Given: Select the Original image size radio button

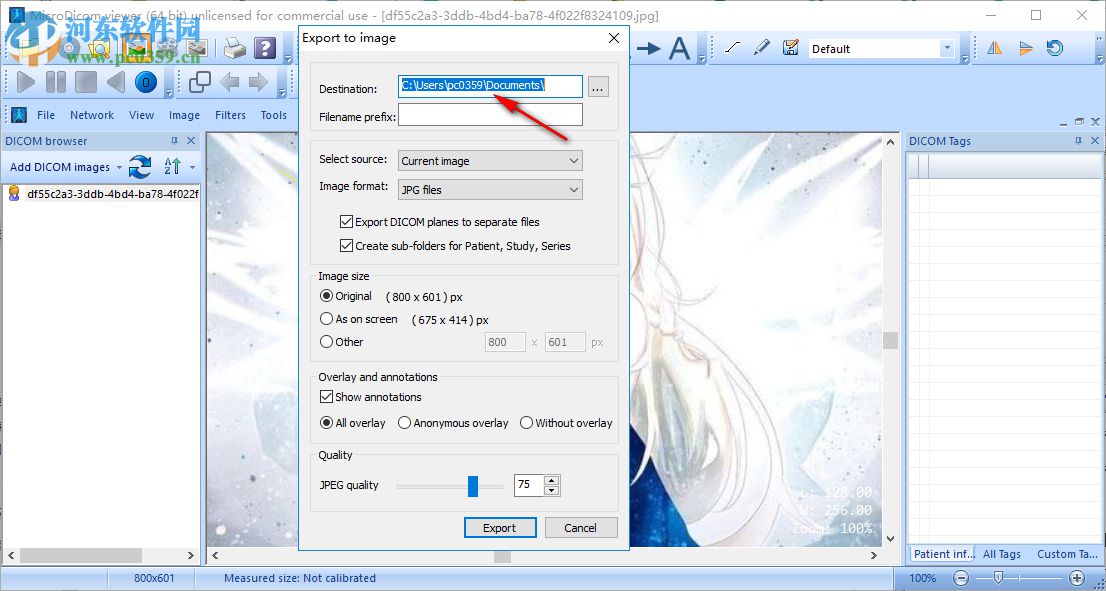Looking at the screenshot, I should pyautogui.click(x=326, y=296).
